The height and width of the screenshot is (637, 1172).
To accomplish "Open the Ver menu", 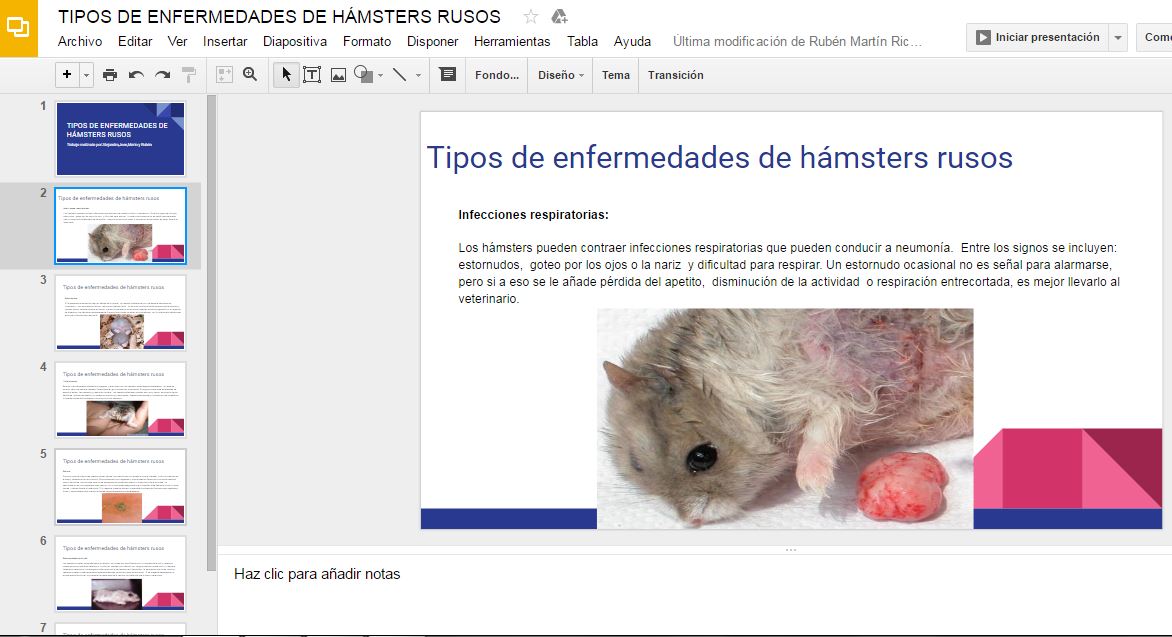I will click(x=177, y=41).
